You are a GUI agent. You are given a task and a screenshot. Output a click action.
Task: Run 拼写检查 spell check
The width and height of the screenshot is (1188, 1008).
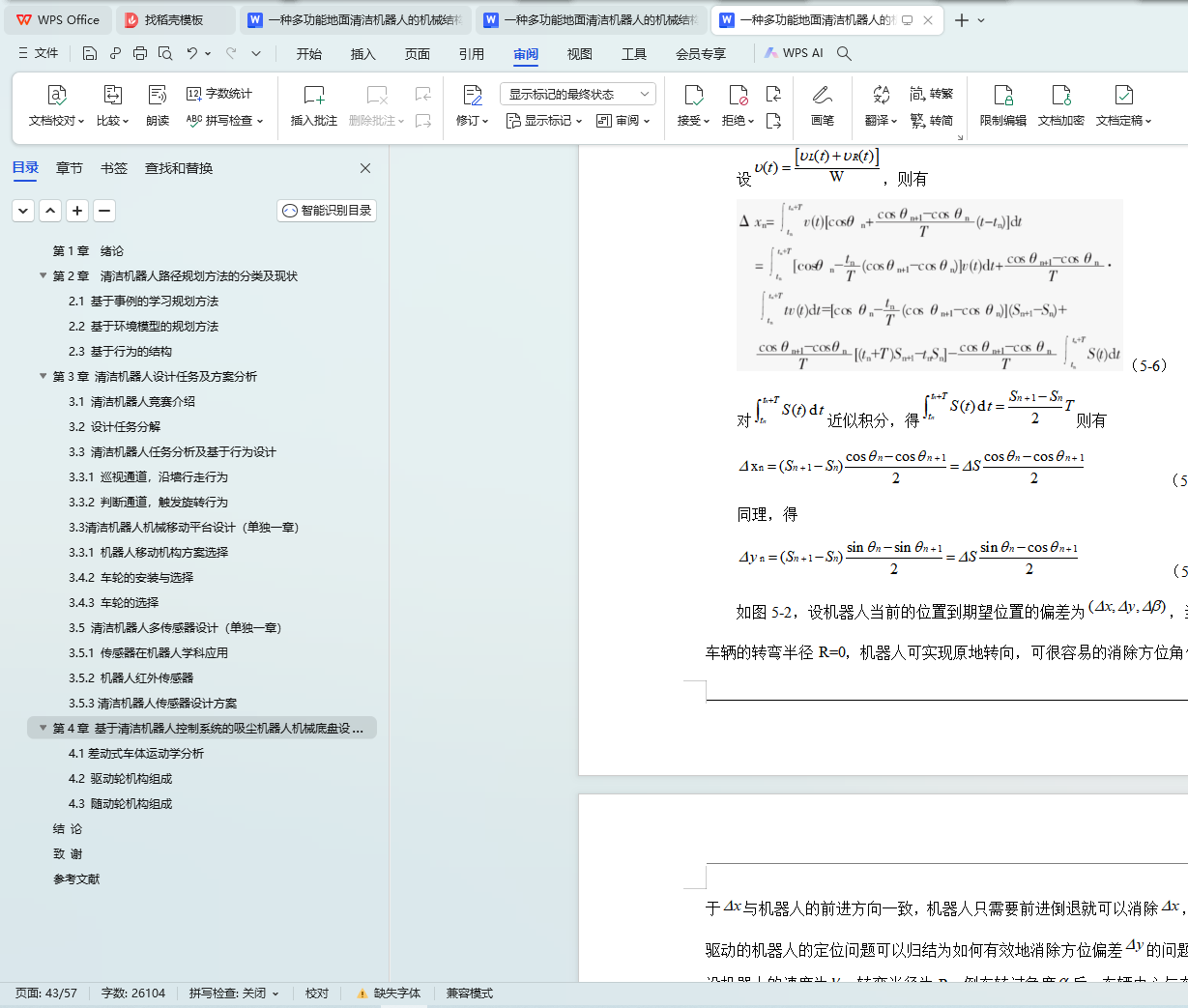coord(224,121)
